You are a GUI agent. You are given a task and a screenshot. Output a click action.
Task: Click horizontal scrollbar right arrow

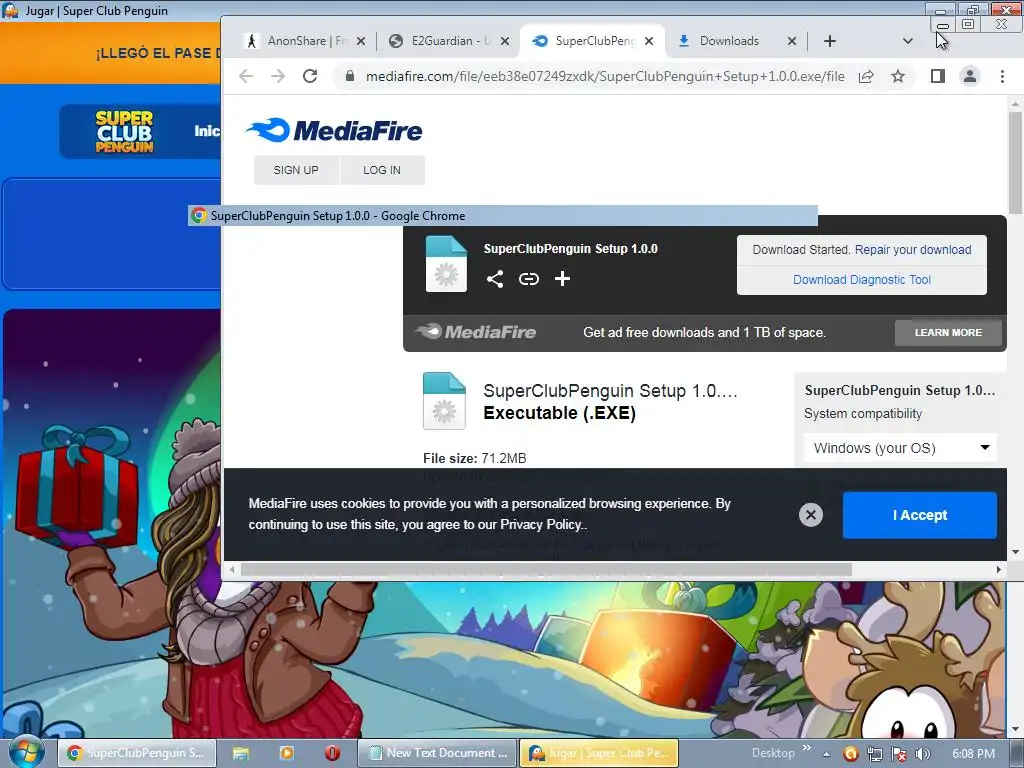click(x=998, y=569)
